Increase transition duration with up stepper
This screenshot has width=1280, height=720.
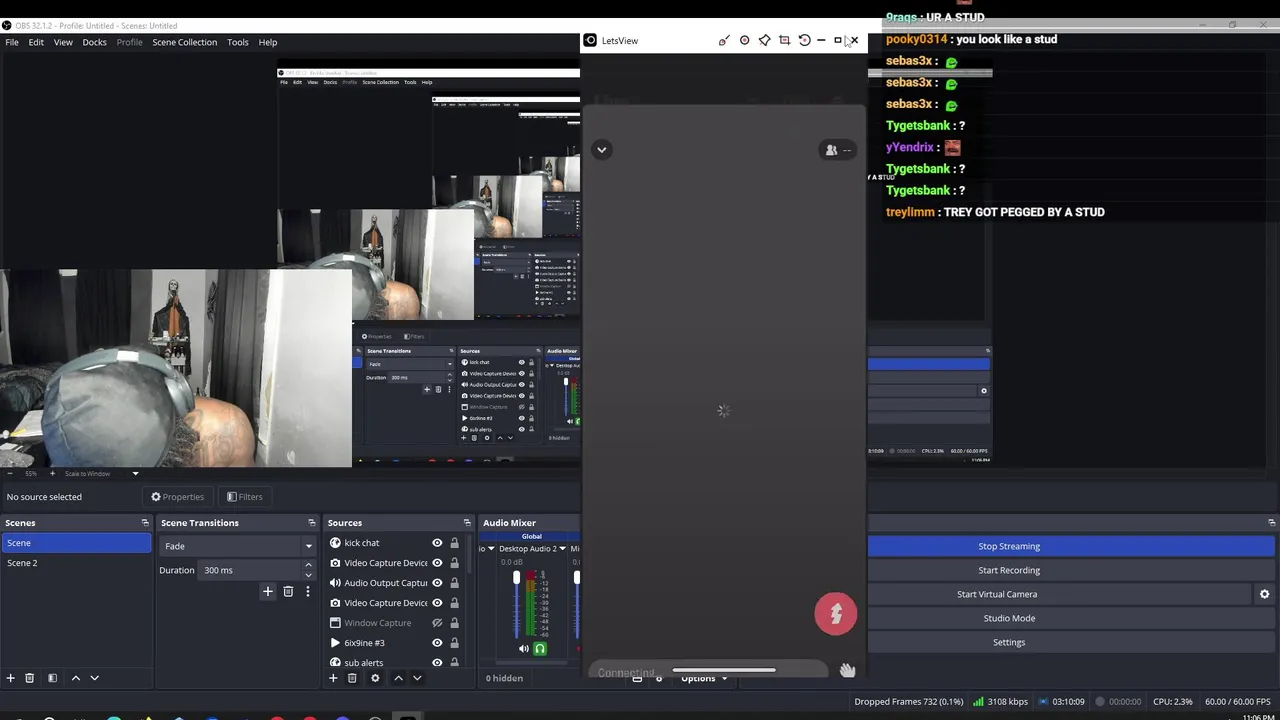point(308,565)
